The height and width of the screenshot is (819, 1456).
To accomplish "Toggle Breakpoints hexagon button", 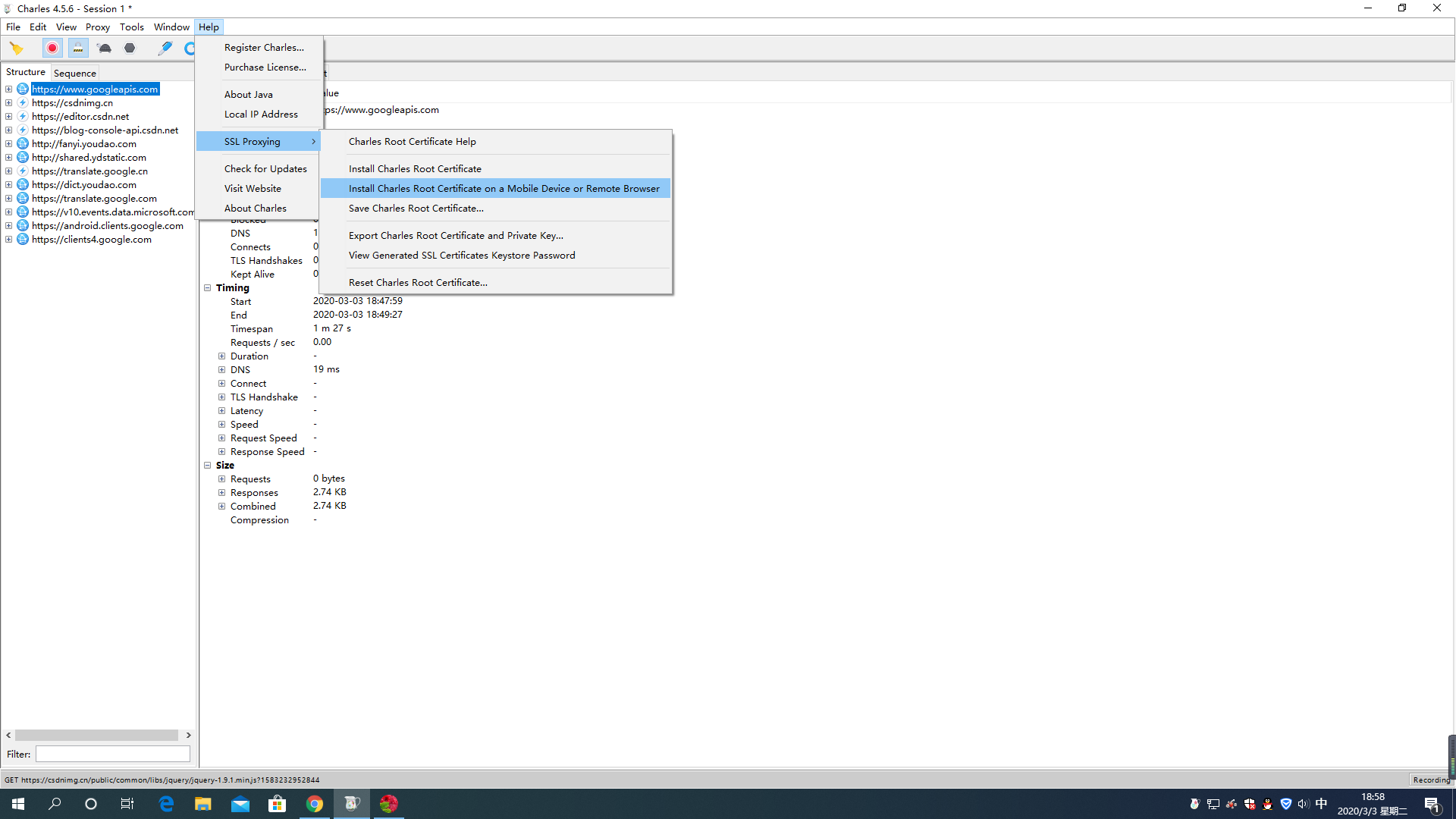I will (x=130, y=48).
